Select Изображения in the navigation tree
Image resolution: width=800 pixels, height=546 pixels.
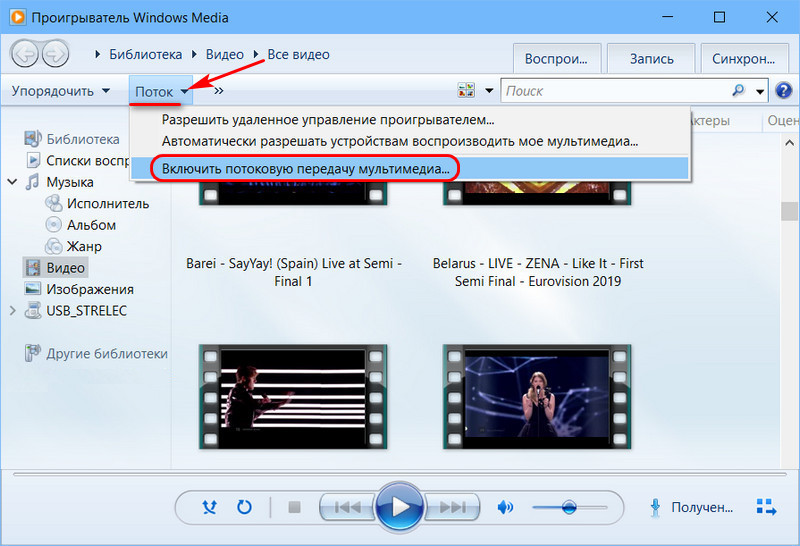(80, 289)
